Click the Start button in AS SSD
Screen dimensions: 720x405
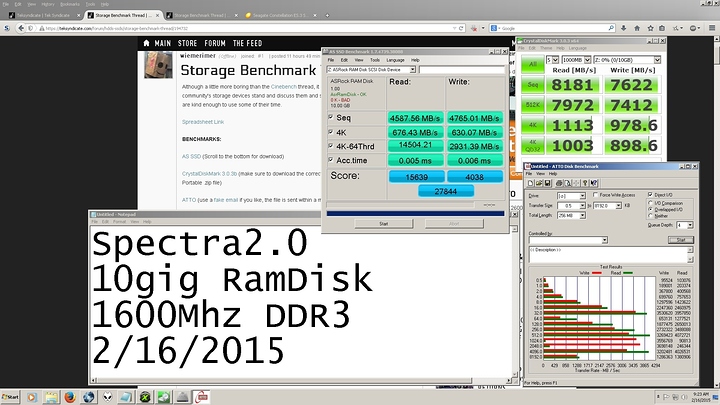(x=384, y=224)
